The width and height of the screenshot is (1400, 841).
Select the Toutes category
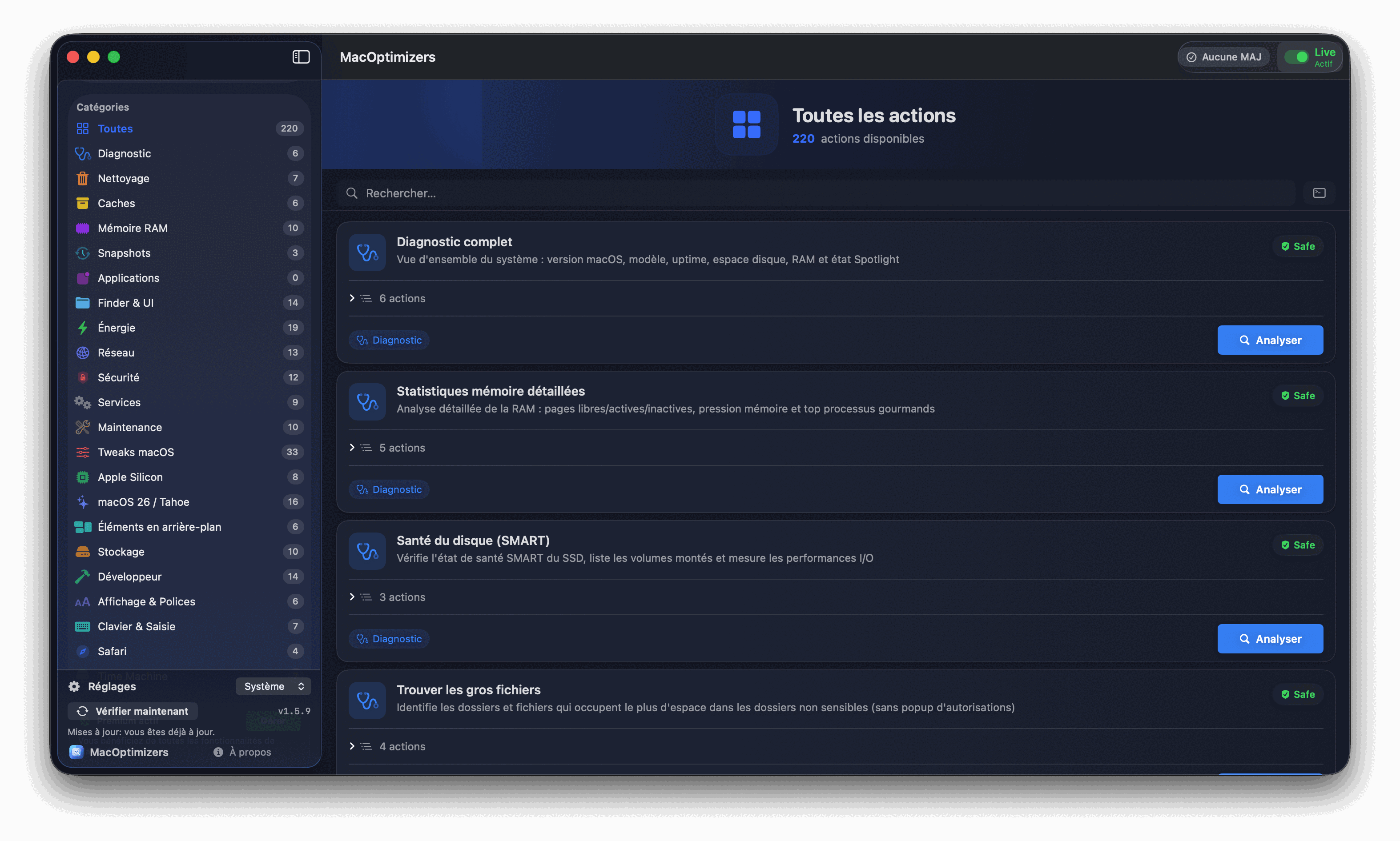(x=115, y=128)
